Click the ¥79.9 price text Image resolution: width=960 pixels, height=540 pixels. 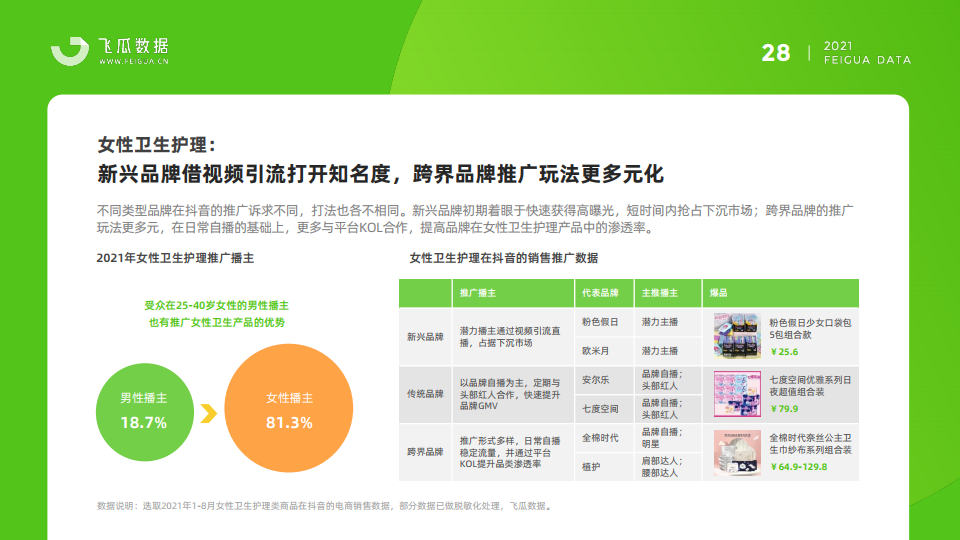783,408
